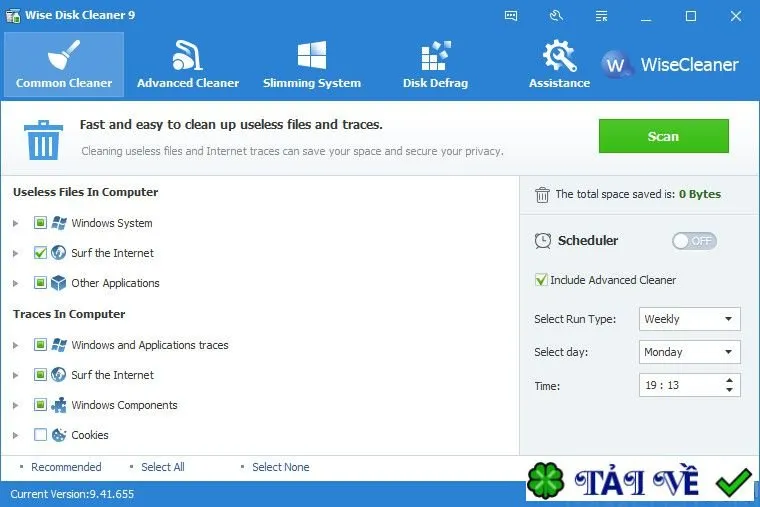Check the Cookies checkbox
760x507 pixels.
pyautogui.click(x=40, y=435)
